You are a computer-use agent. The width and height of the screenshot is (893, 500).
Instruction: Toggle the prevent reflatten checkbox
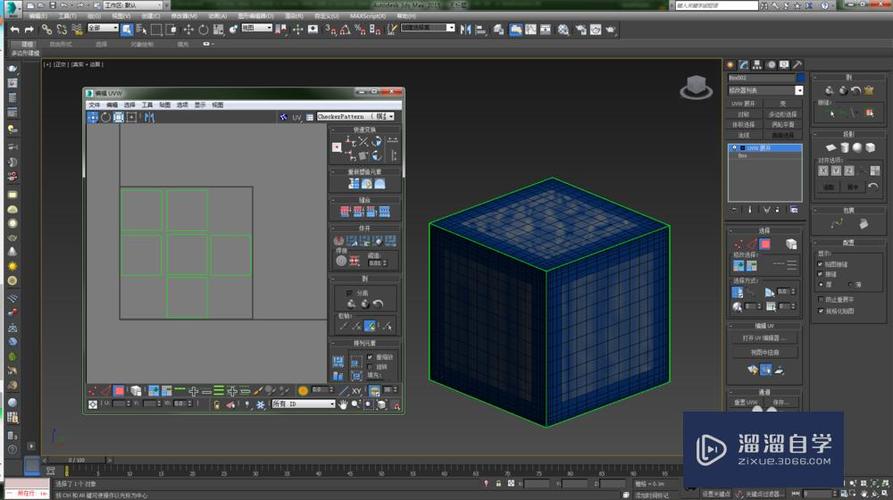pos(821,300)
